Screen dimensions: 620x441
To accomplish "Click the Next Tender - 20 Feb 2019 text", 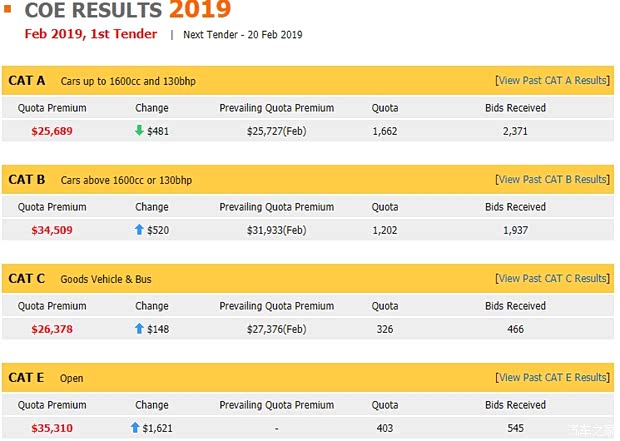I will point(243,35).
